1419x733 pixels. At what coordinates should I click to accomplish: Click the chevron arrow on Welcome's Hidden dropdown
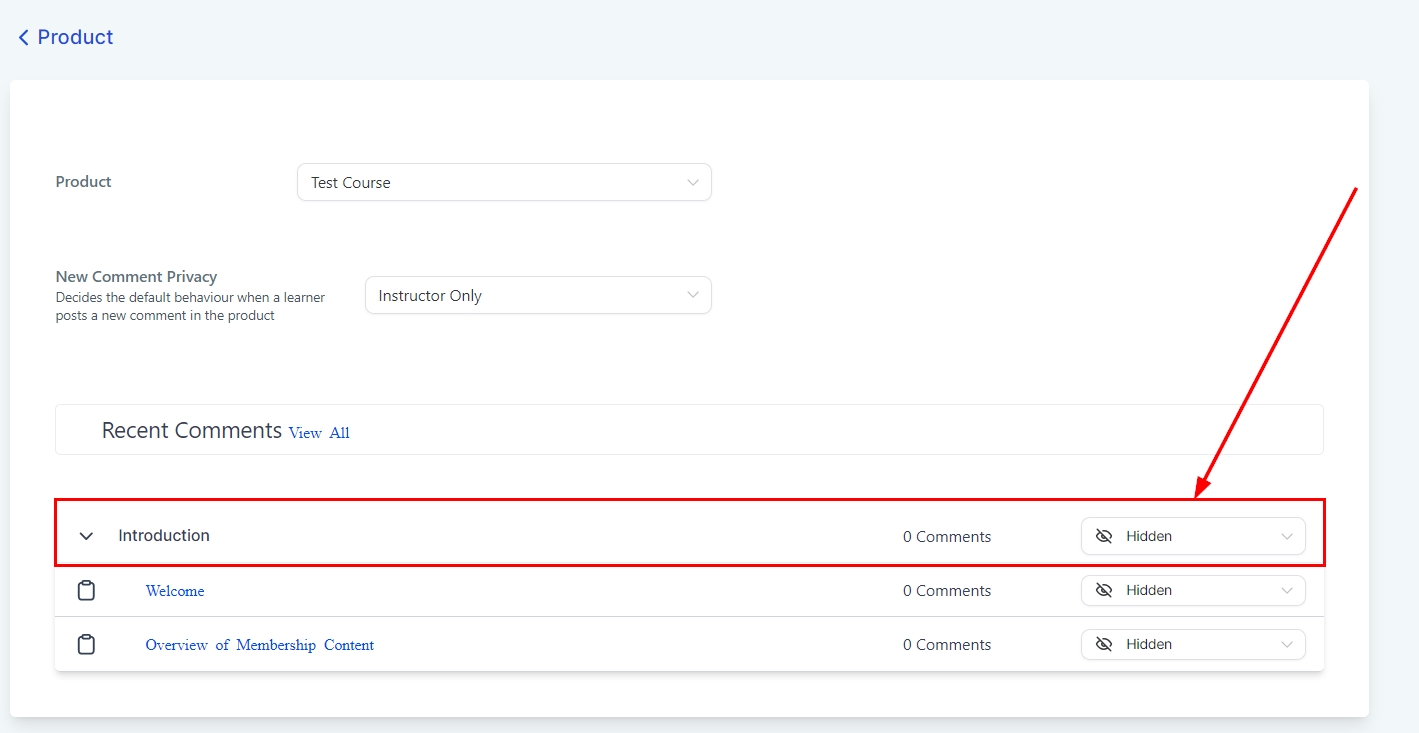(1287, 590)
